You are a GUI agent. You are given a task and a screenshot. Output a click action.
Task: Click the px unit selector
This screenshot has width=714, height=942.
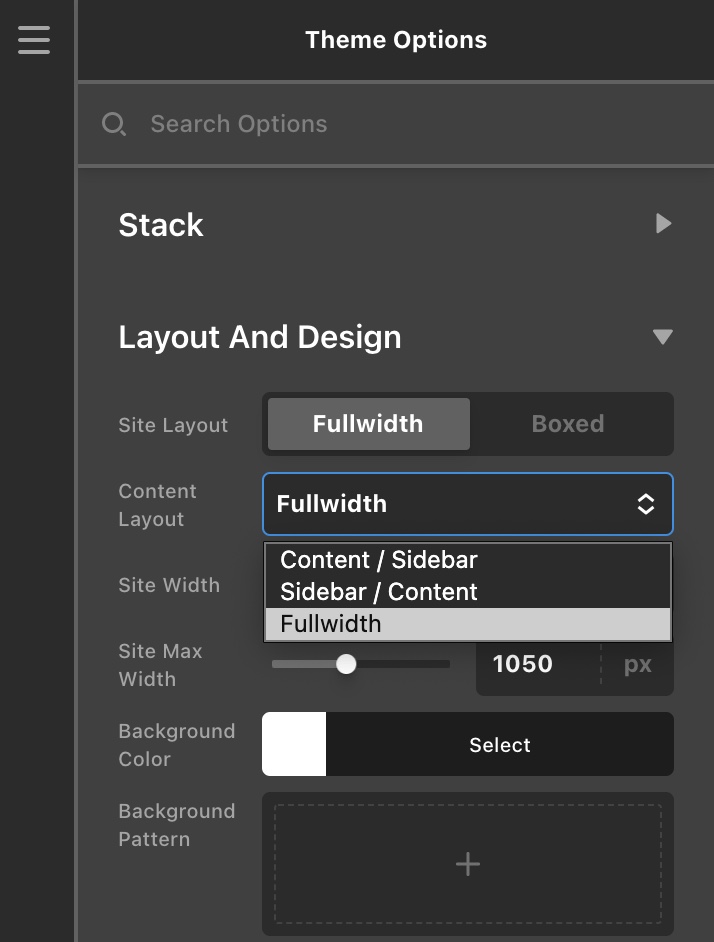[637, 664]
